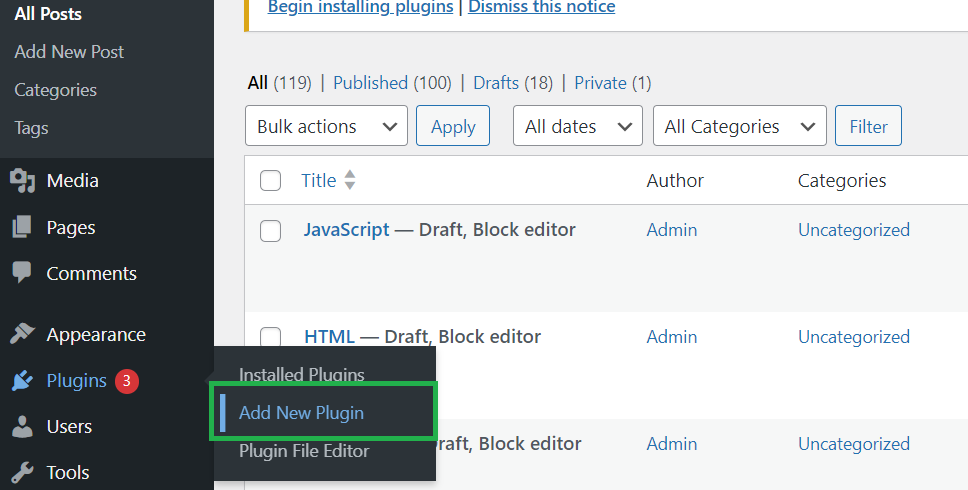Viewport: 968px width, 490px height.
Task: Toggle the select-all posts checkbox
Action: [270, 181]
